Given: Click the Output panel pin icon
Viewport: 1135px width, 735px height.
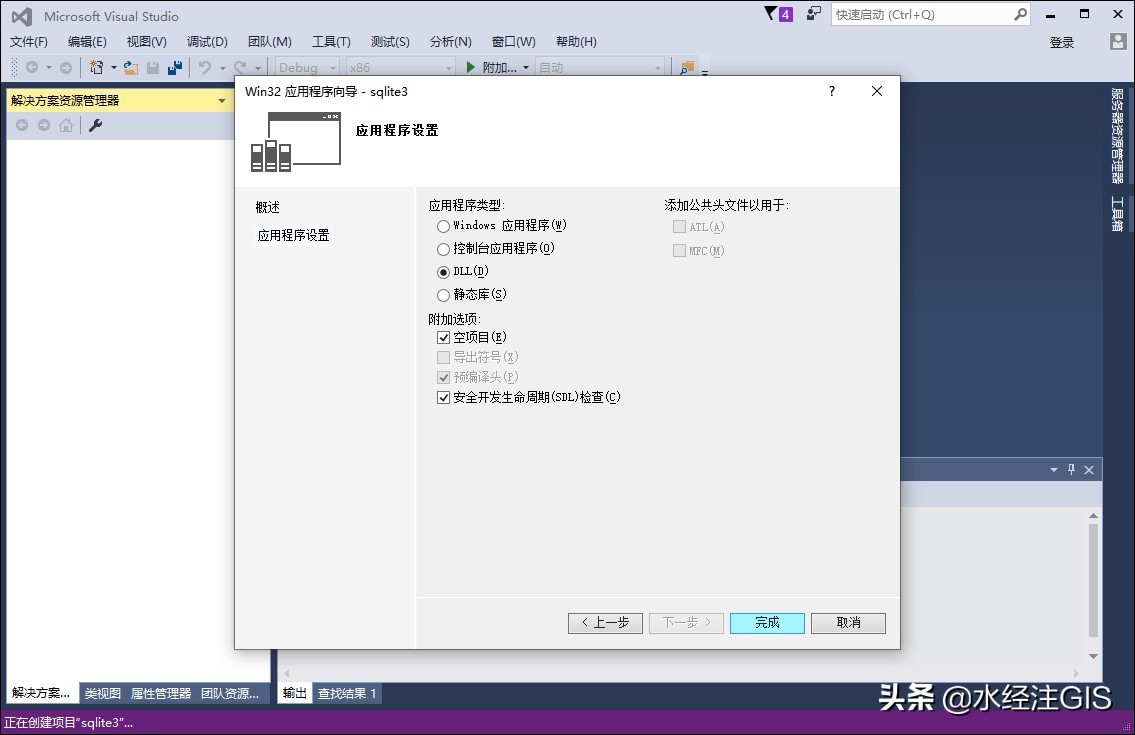Looking at the screenshot, I should point(1071,469).
